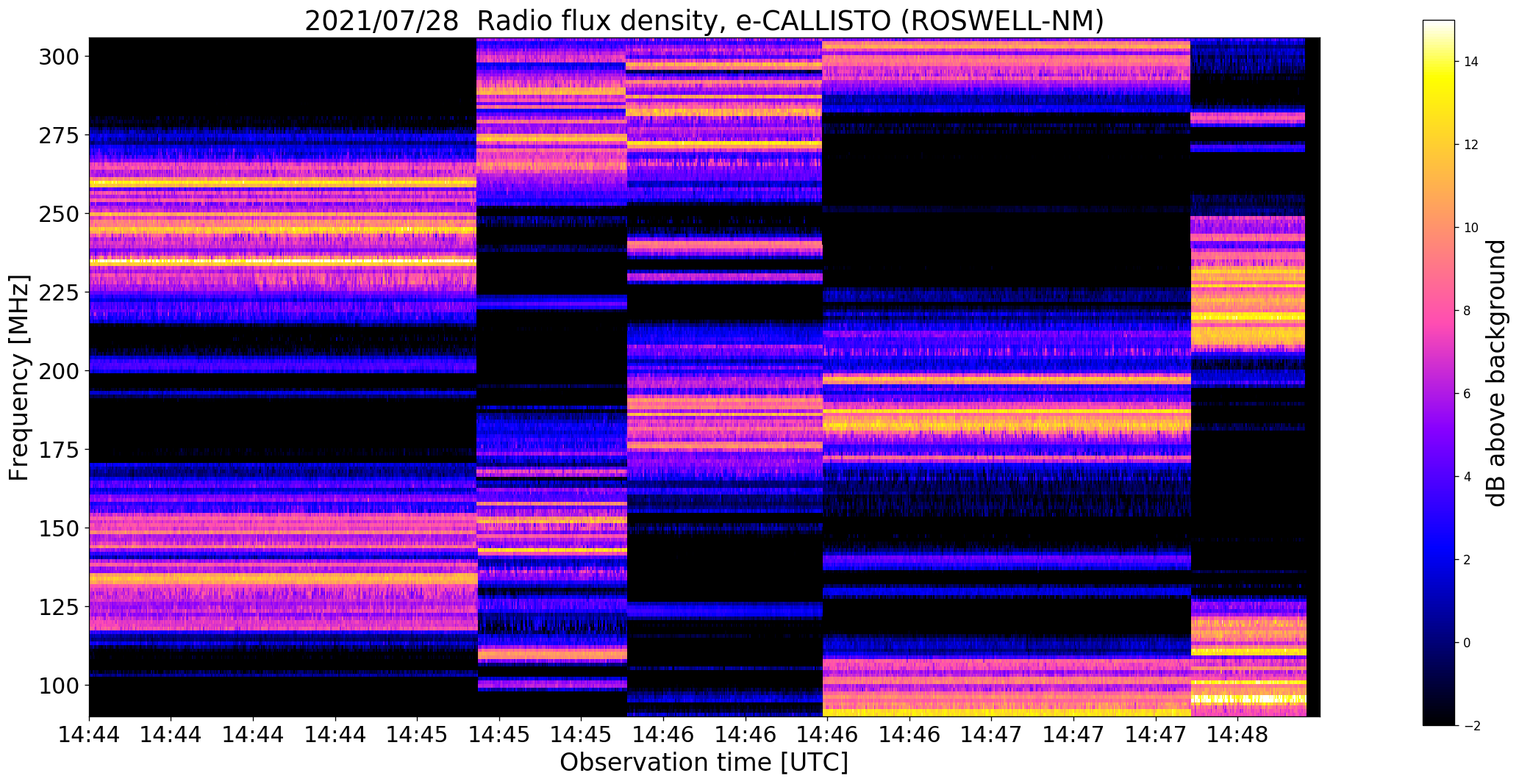The height and width of the screenshot is (784, 1519).
Task: Select the 200 MHz frequency tick label
Action: [x=60, y=371]
